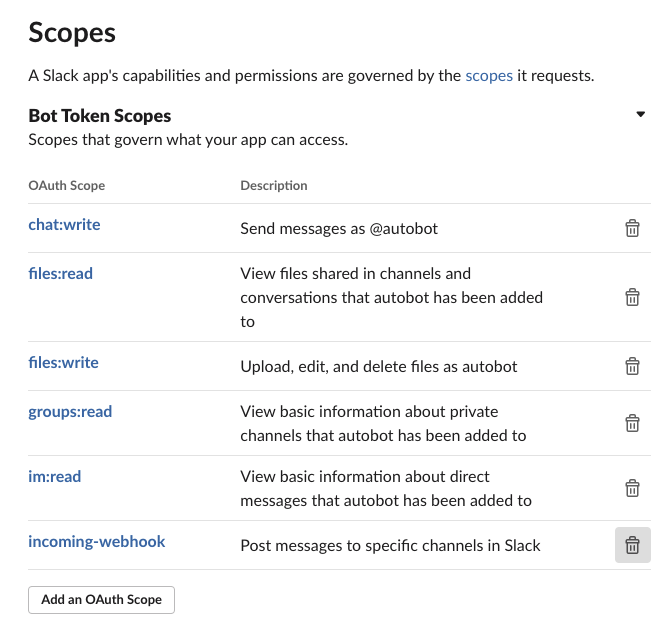Click the OAuth Scope column header
Screen dimensions: 672x633
coord(66,185)
